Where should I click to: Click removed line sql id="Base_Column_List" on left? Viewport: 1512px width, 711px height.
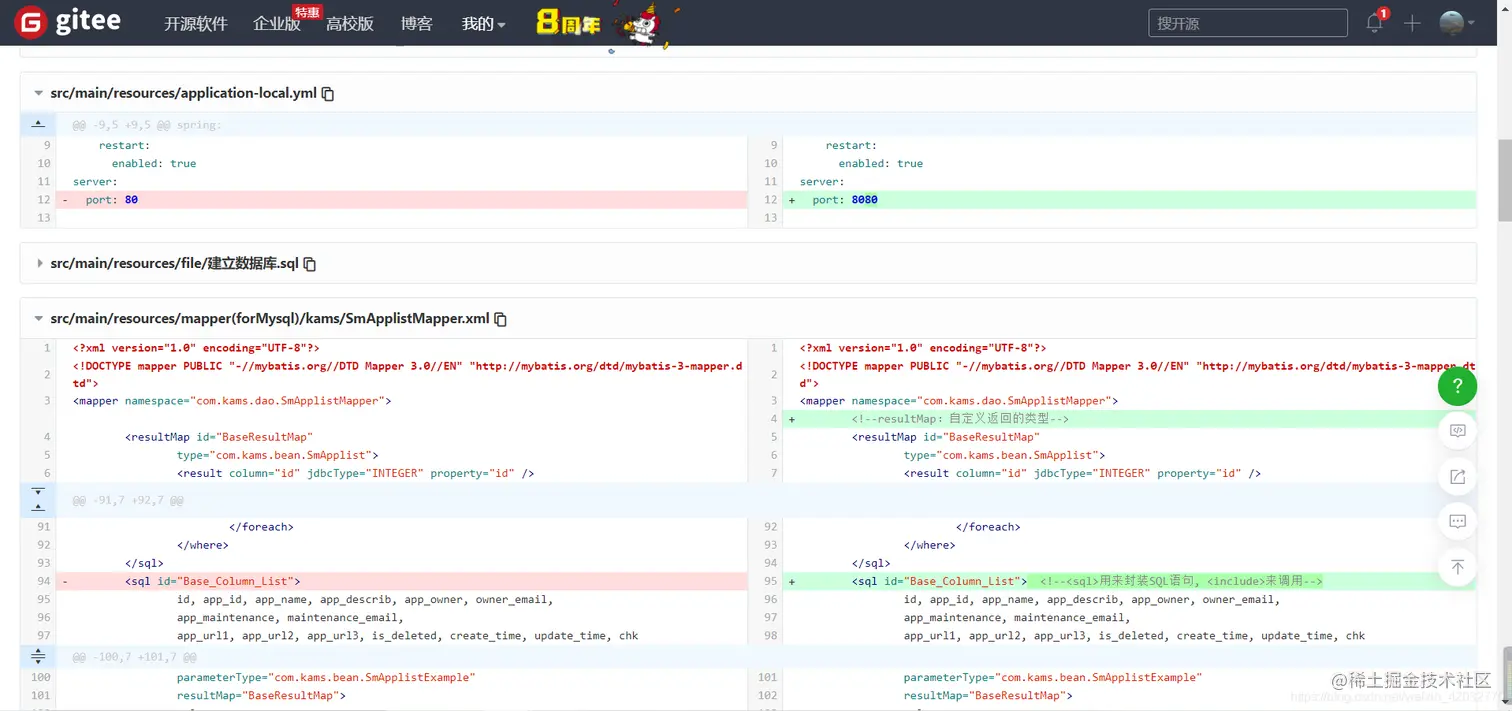(x=402, y=581)
